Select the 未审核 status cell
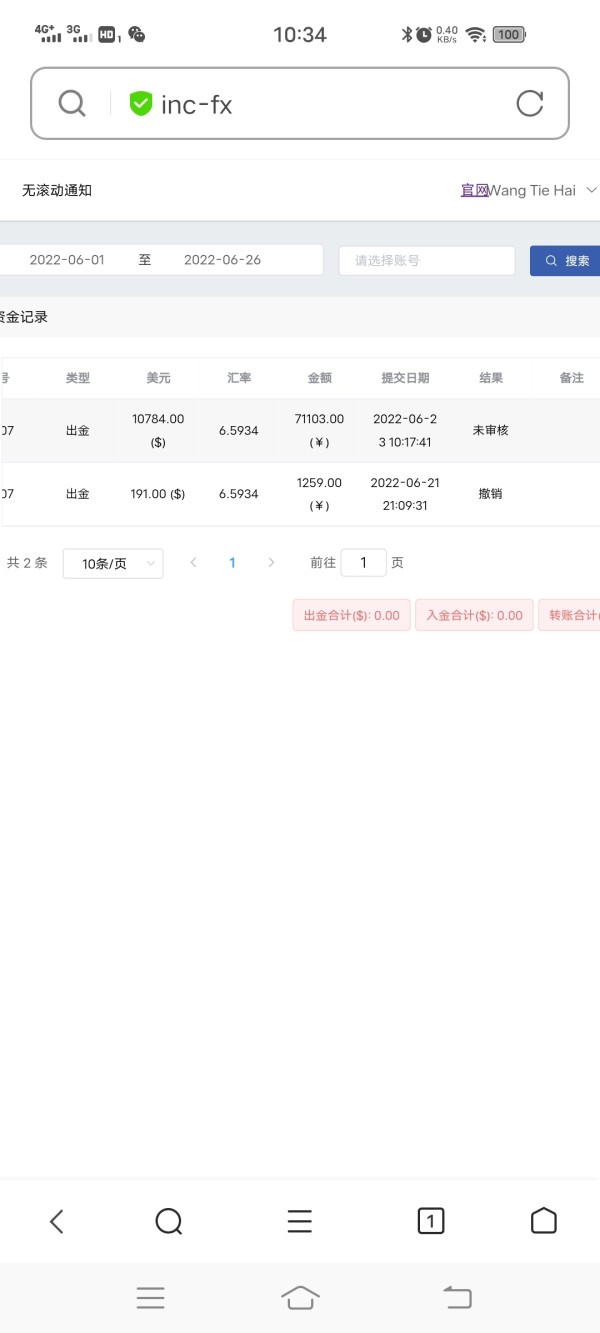This screenshot has height=1333, width=600. (x=491, y=430)
